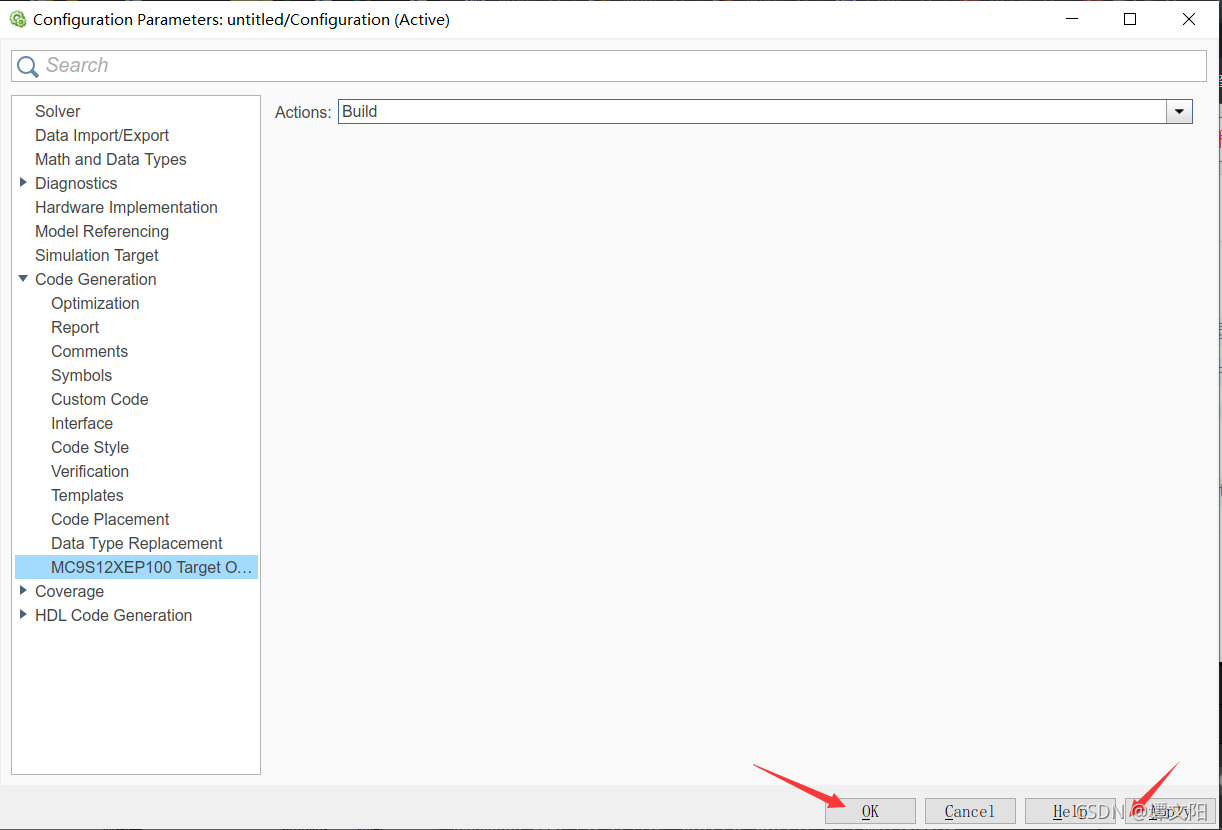Open the Code Style pane
The height and width of the screenshot is (830, 1222).
[90, 447]
